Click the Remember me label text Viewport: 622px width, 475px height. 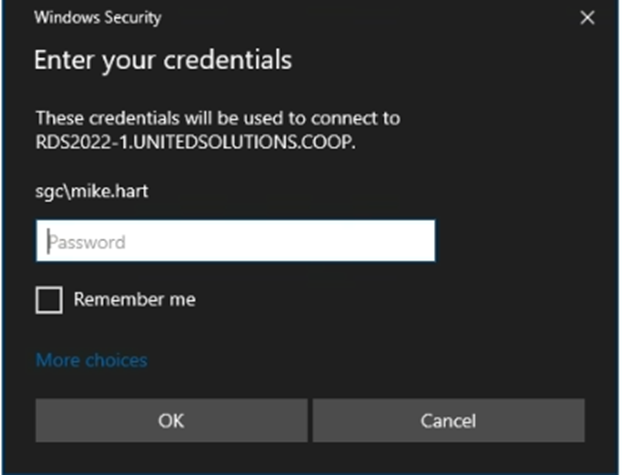click(x=134, y=299)
